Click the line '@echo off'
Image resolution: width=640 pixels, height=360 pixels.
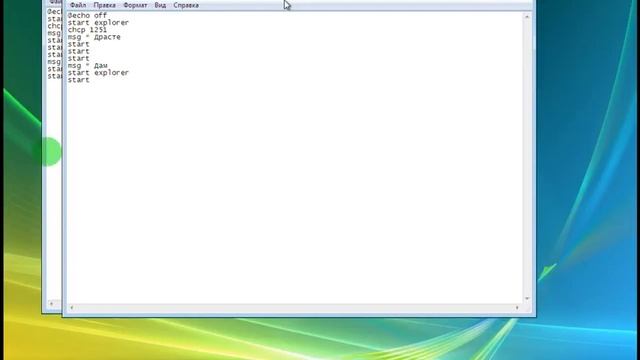click(x=87, y=15)
